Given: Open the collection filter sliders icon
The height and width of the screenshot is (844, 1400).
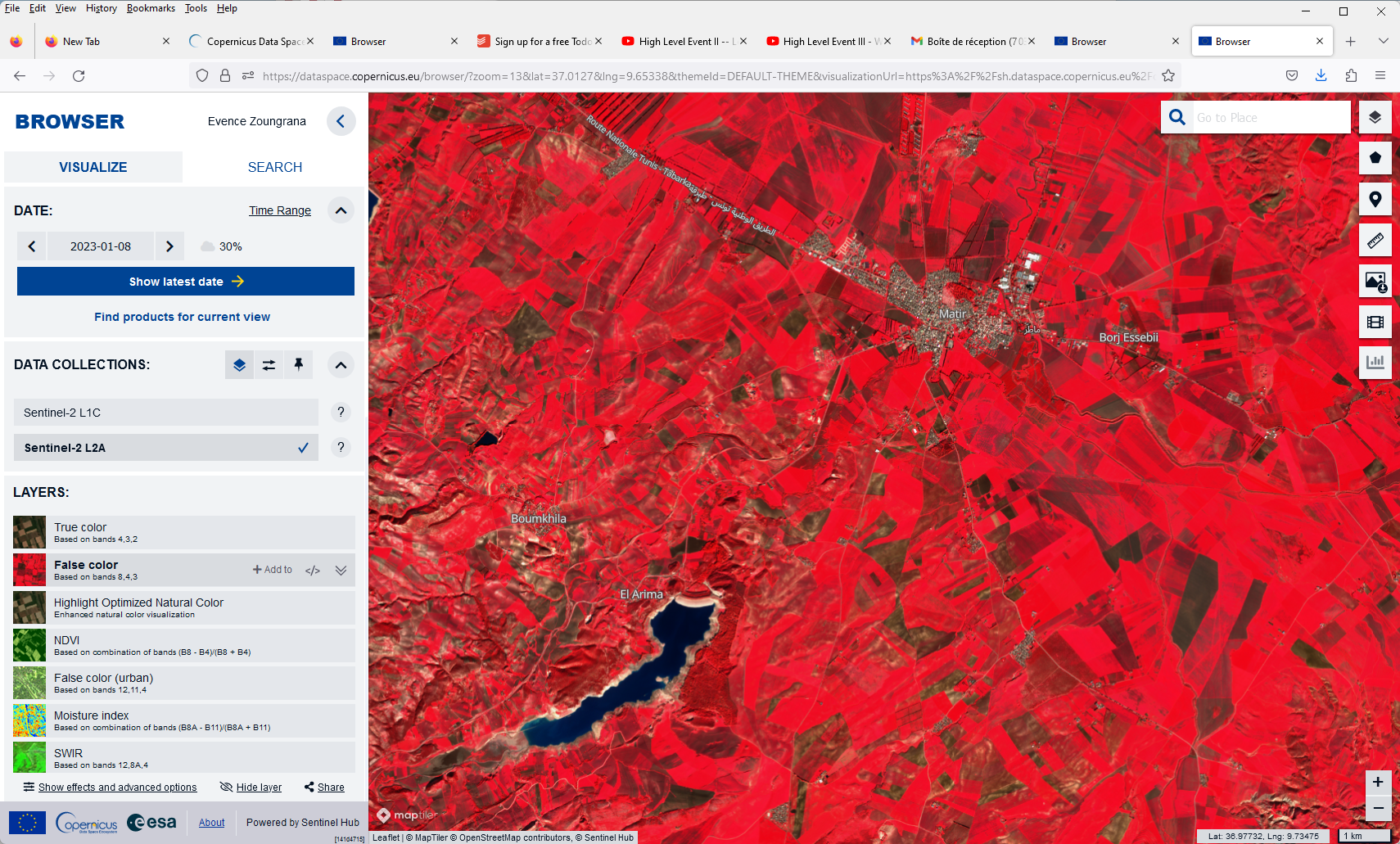Looking at the screenshot, I should point(269,365).
